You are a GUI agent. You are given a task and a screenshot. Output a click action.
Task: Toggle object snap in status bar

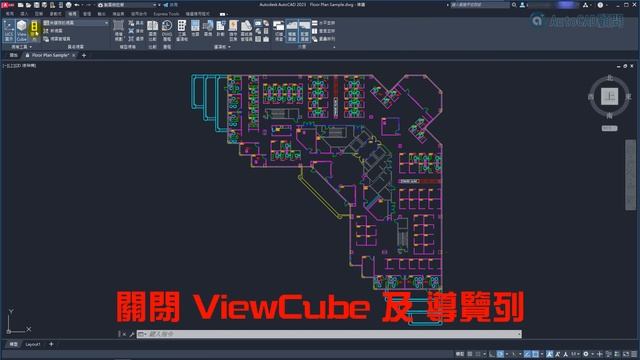pyautogui.click(x=535, y=354)
